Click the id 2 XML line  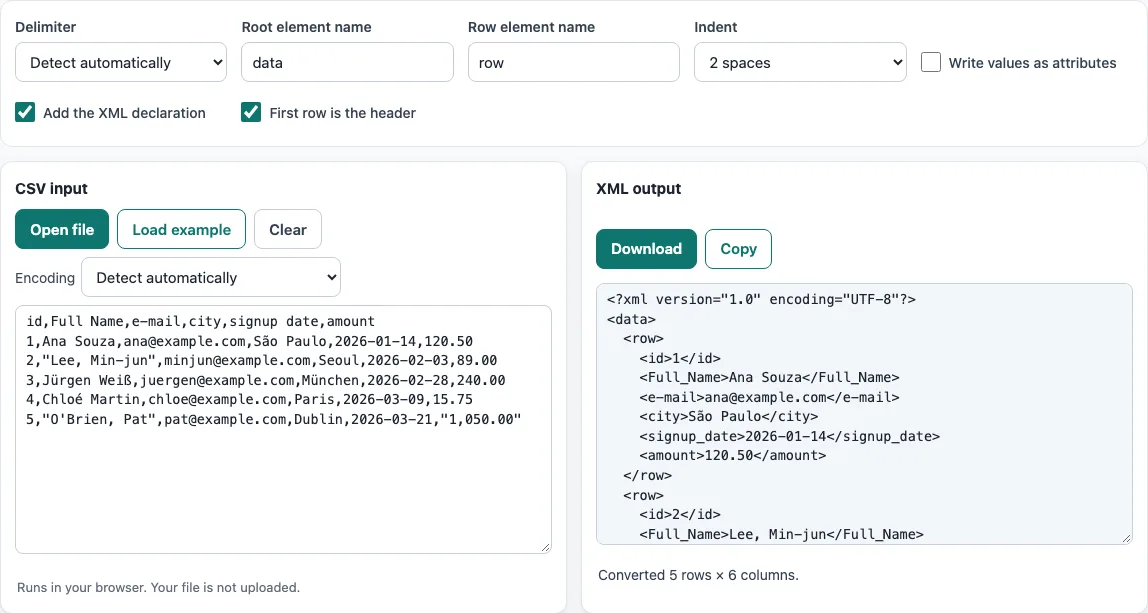point(680,515)
